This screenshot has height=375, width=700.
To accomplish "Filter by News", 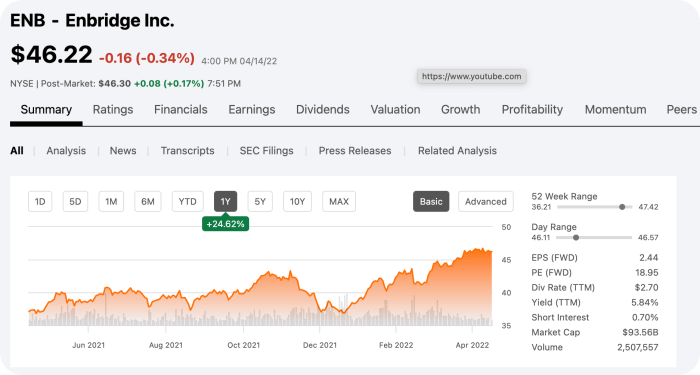I will [x=123, y=150].
